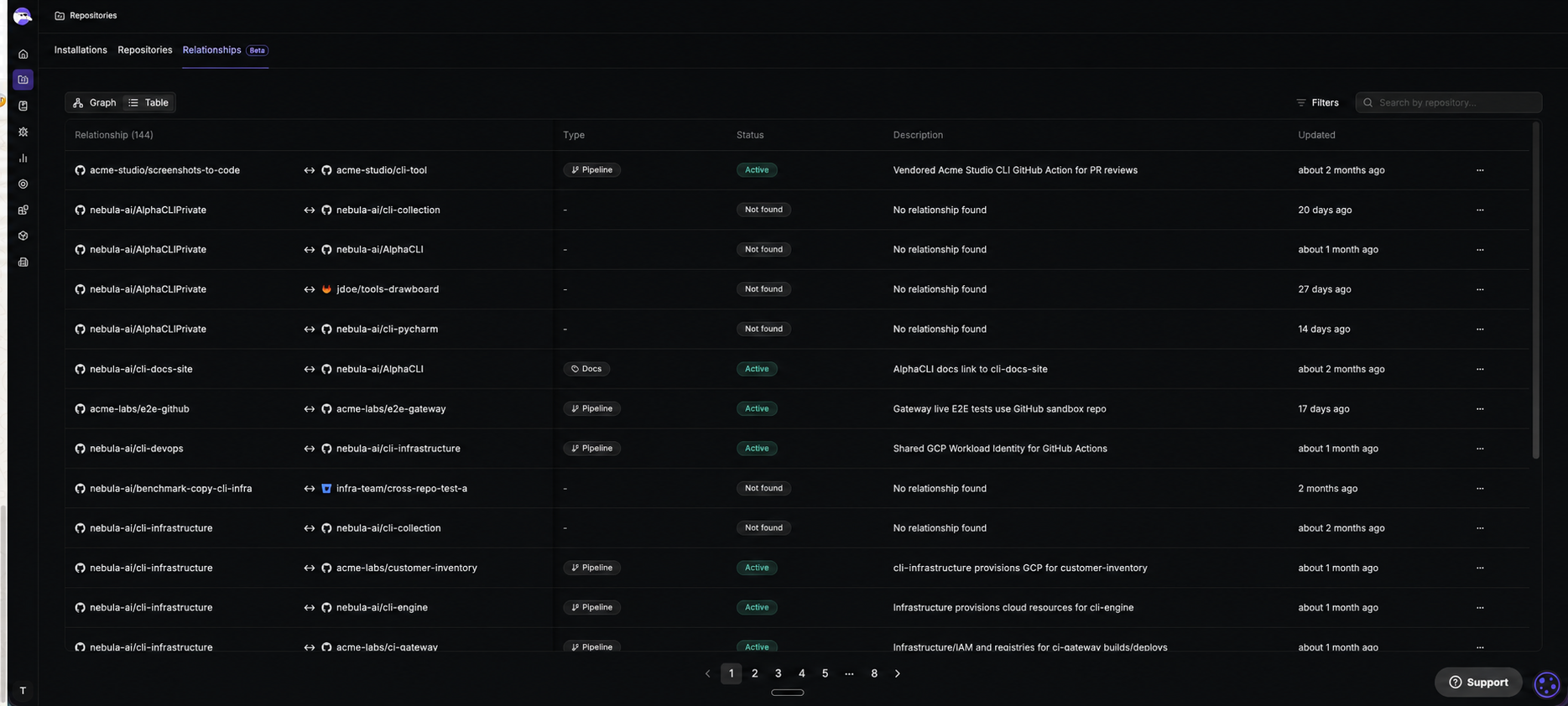The height and width of the screenshot is (706, 1568).
Task: Focus the Search by repository field
Action: point(1448,102)
